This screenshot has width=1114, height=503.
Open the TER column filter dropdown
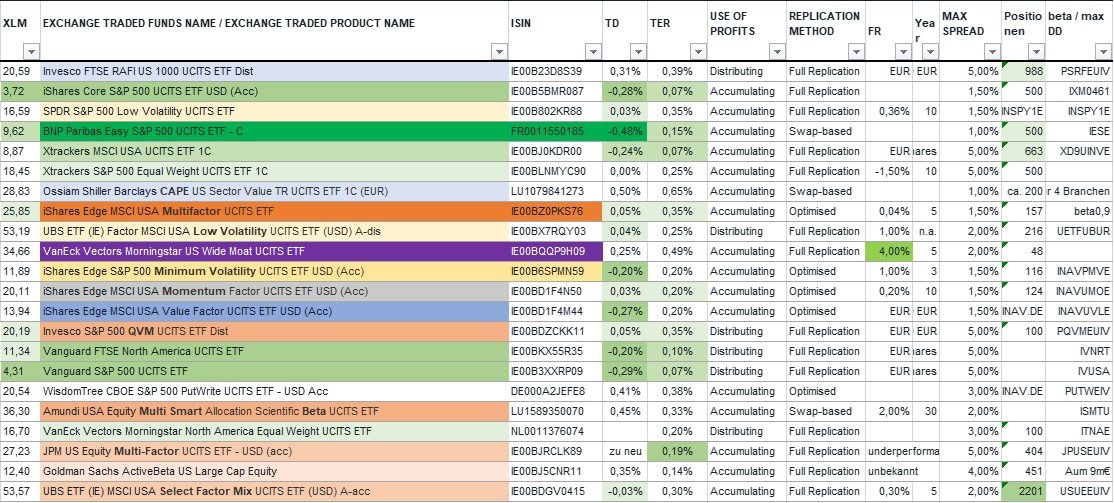tap(696, 52)
